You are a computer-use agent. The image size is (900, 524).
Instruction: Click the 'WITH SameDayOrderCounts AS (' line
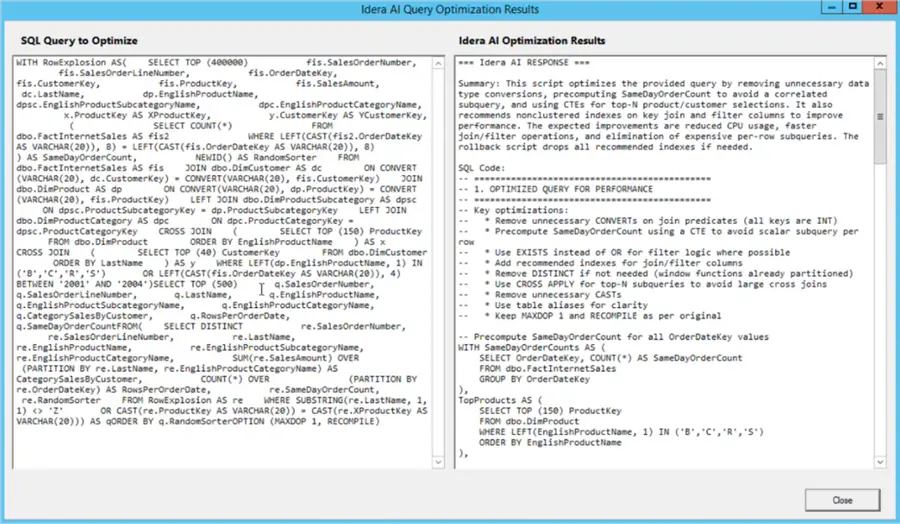pyautogui.click(x=532, y=348)
